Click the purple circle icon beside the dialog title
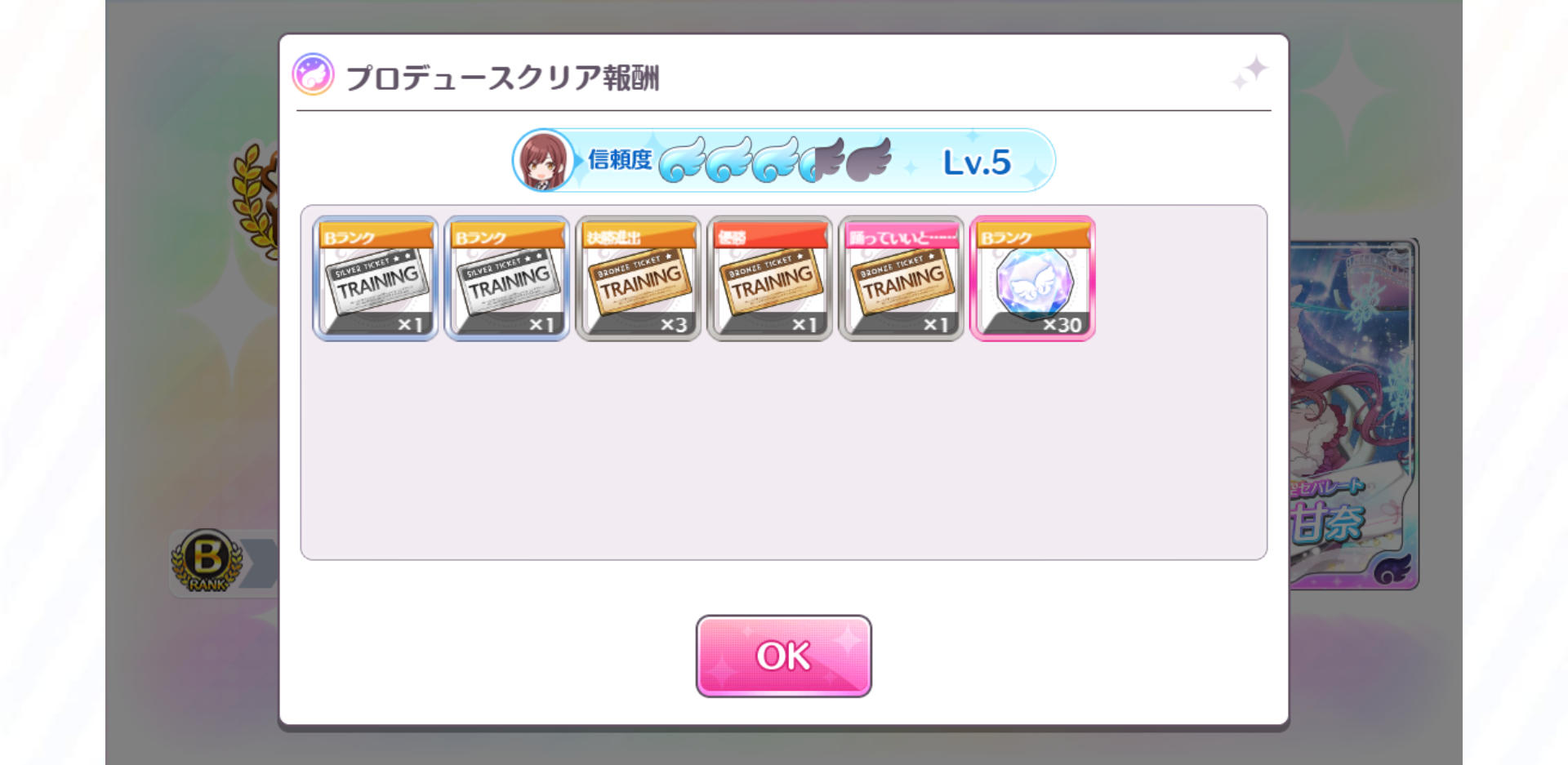The image size is (1568, 765). (314, 75)
